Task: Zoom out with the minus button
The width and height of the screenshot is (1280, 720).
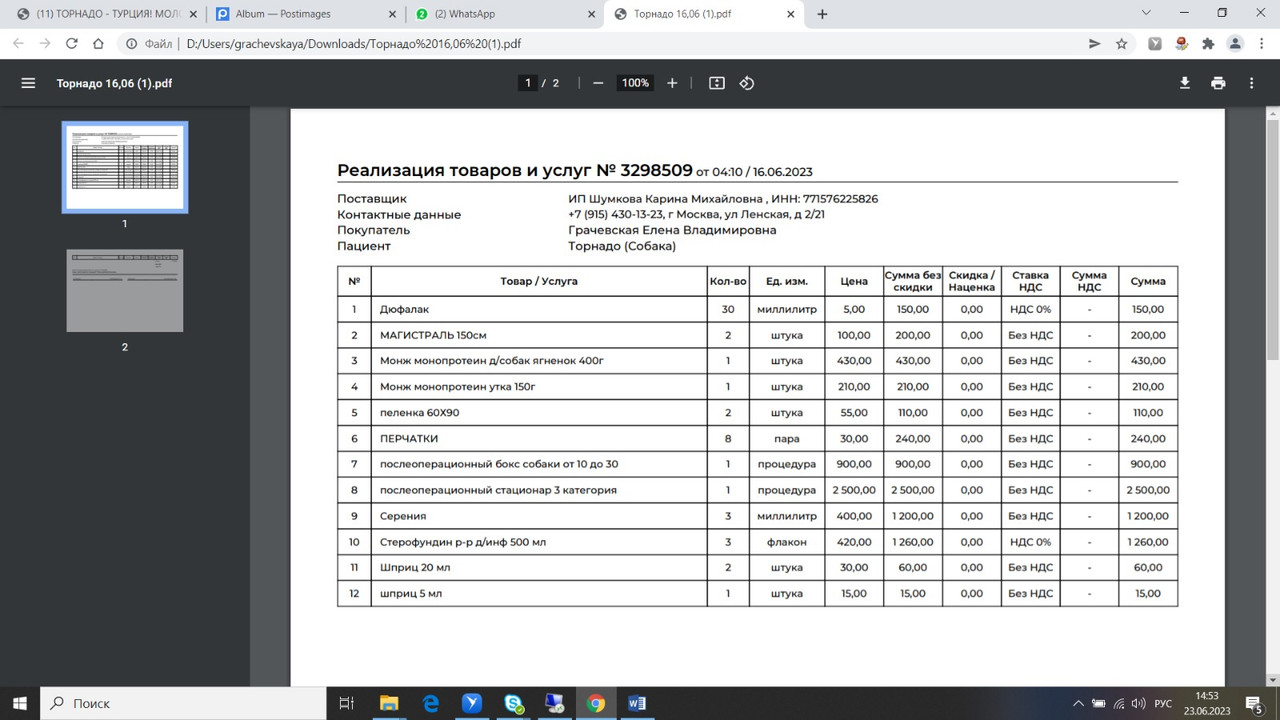Action: 598,83
